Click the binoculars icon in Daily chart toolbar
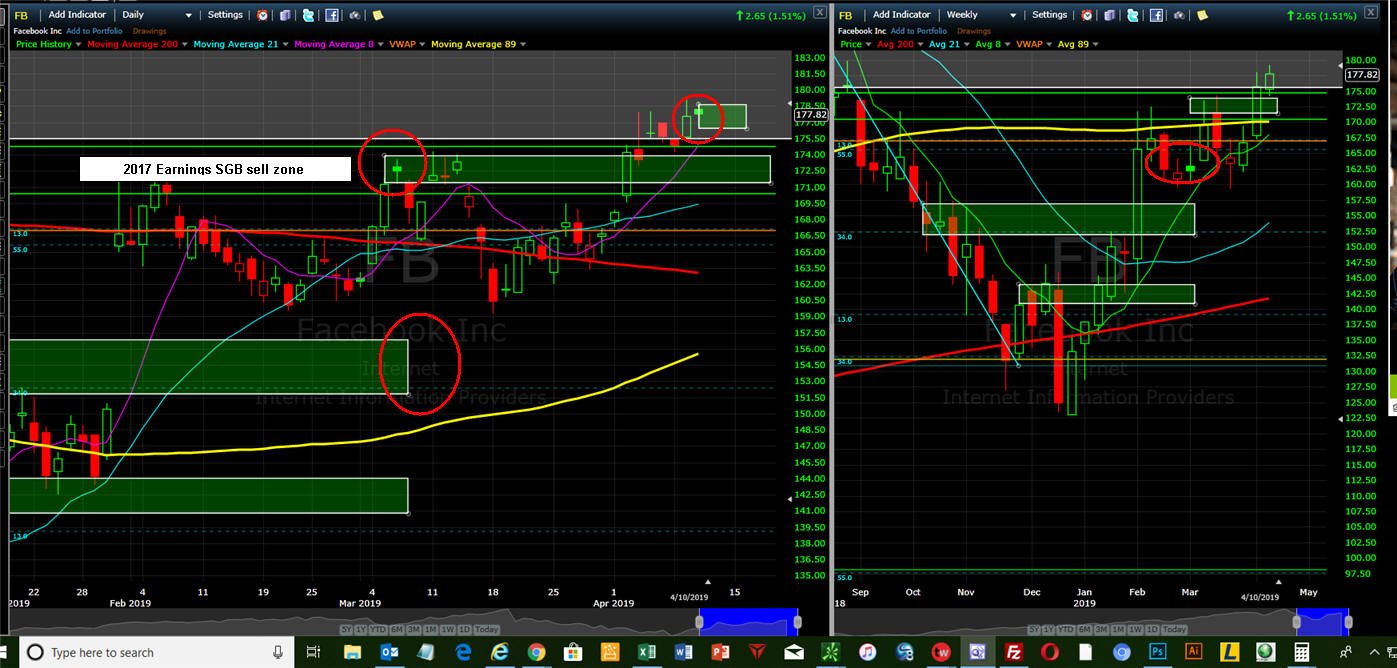This screenshot has width=1397, height=668. click(354, 15)
